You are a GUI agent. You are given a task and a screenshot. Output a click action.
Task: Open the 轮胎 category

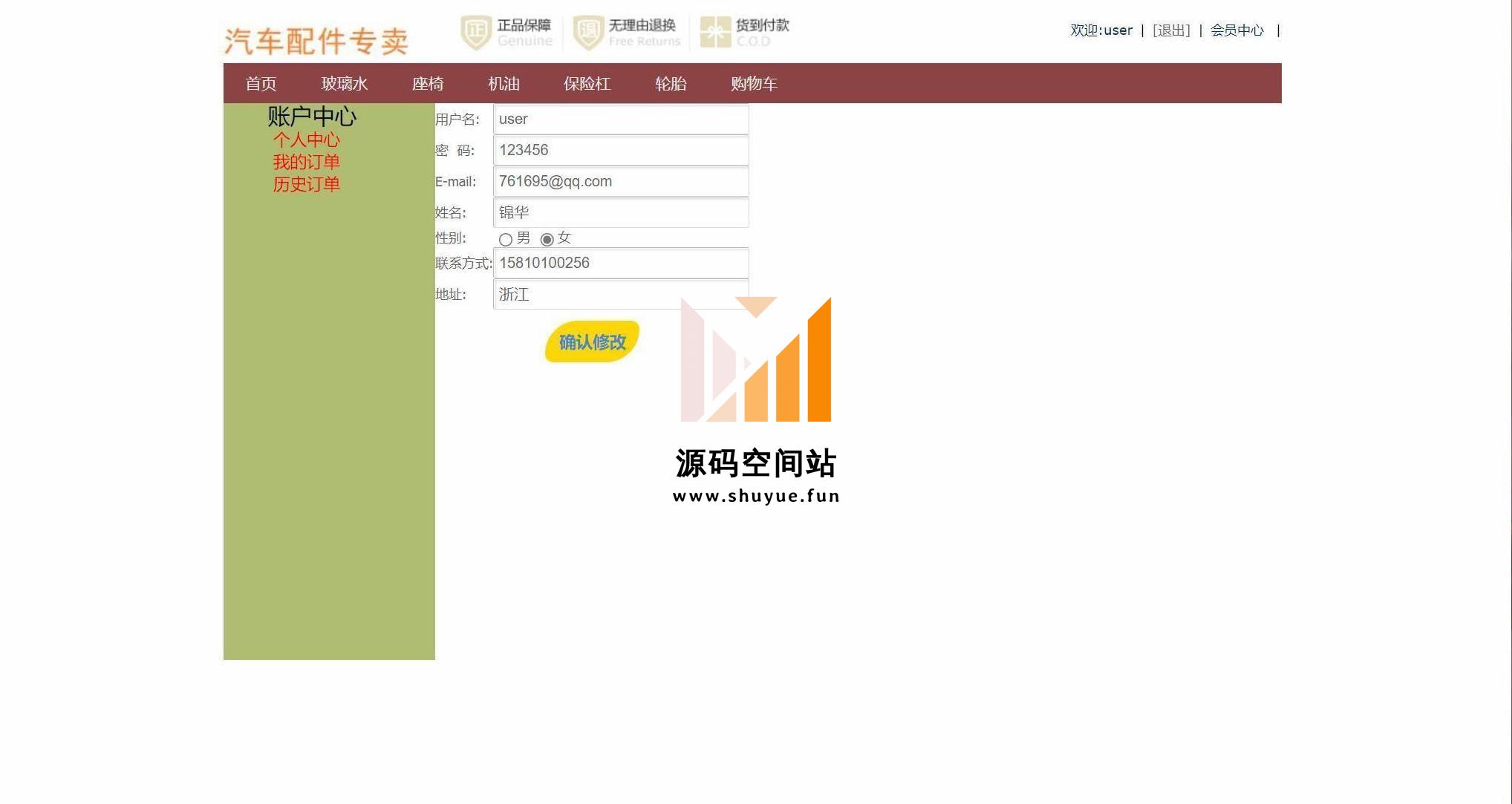pos(671,84)
